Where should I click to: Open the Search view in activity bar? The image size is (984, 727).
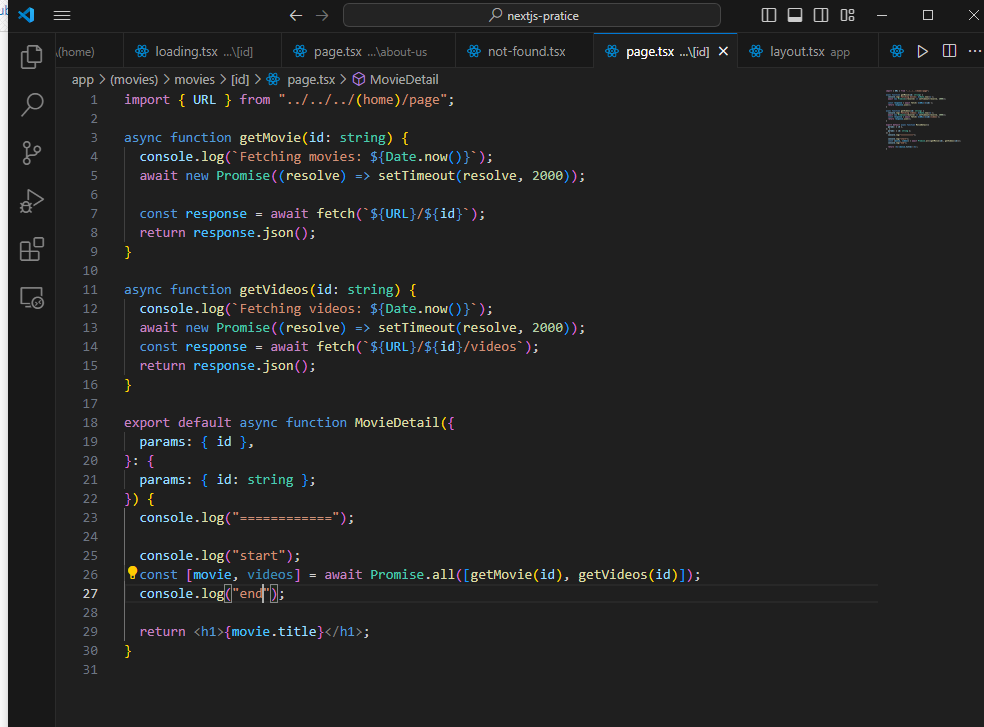pos(32,104)
